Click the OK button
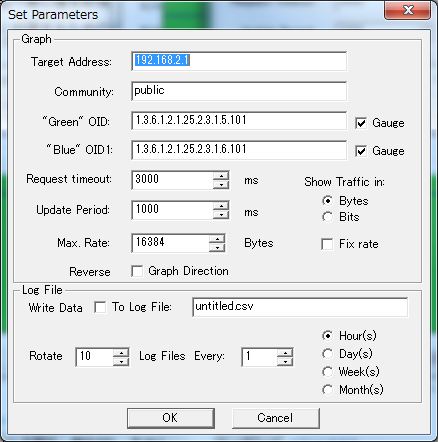The image size is (438, 442). point(171,418)
